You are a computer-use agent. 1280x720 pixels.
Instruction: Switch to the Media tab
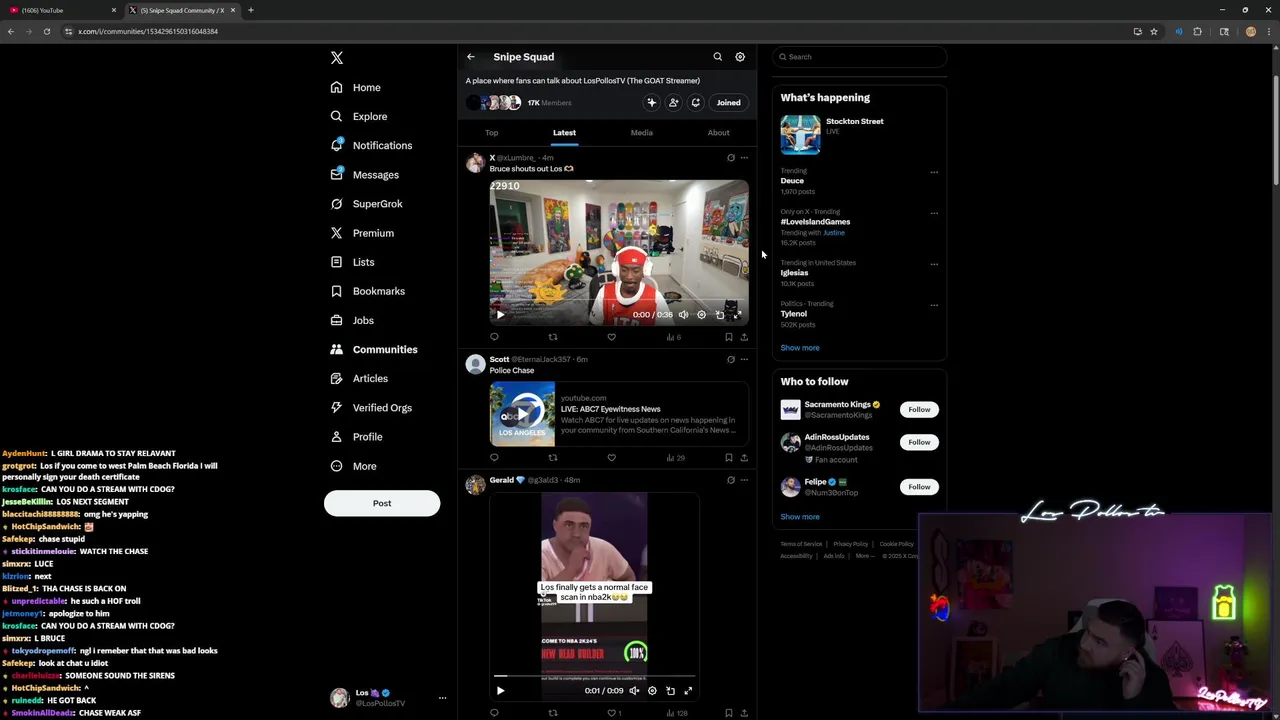641,132
